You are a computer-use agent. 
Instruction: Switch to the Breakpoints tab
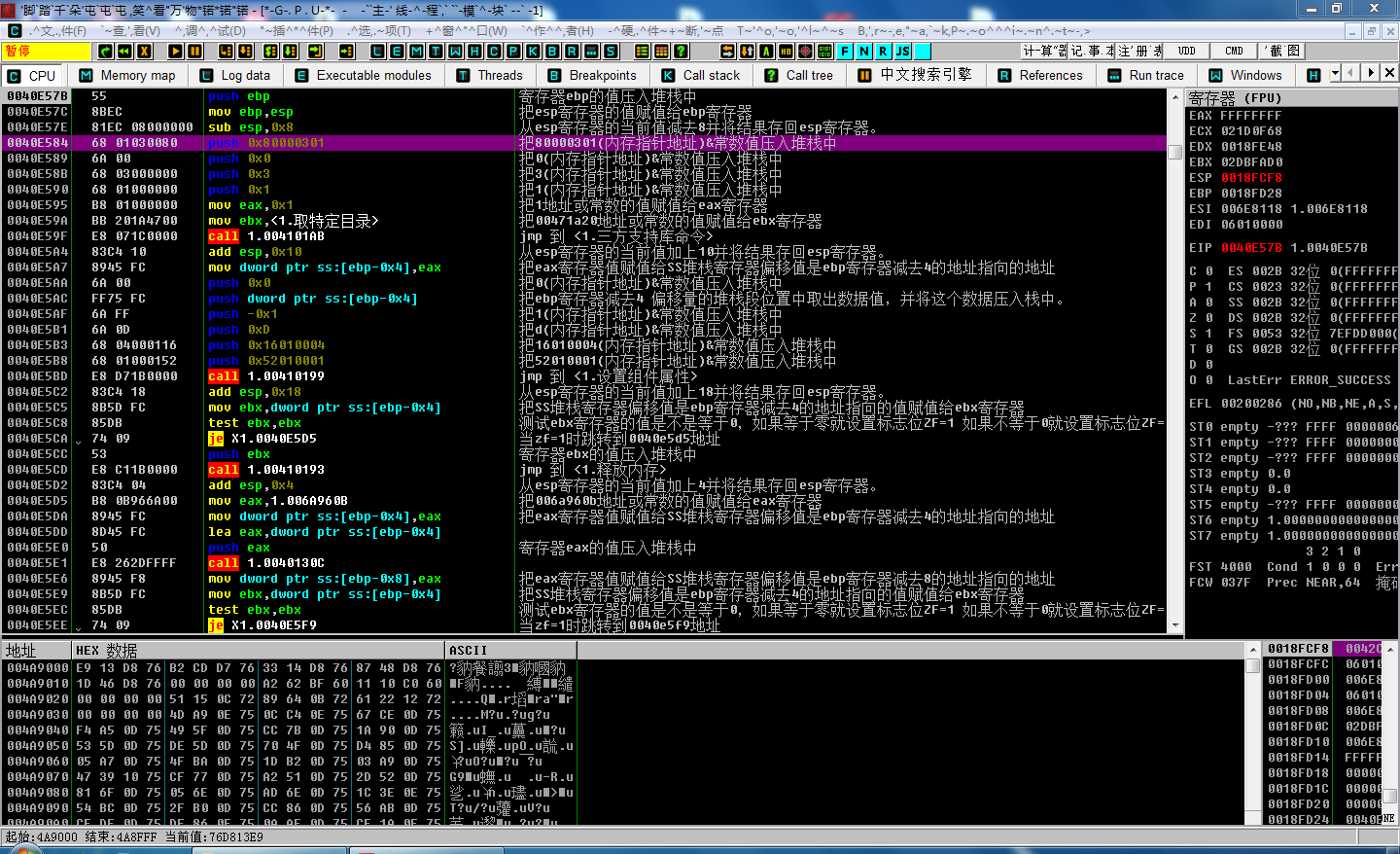(592, 75)
